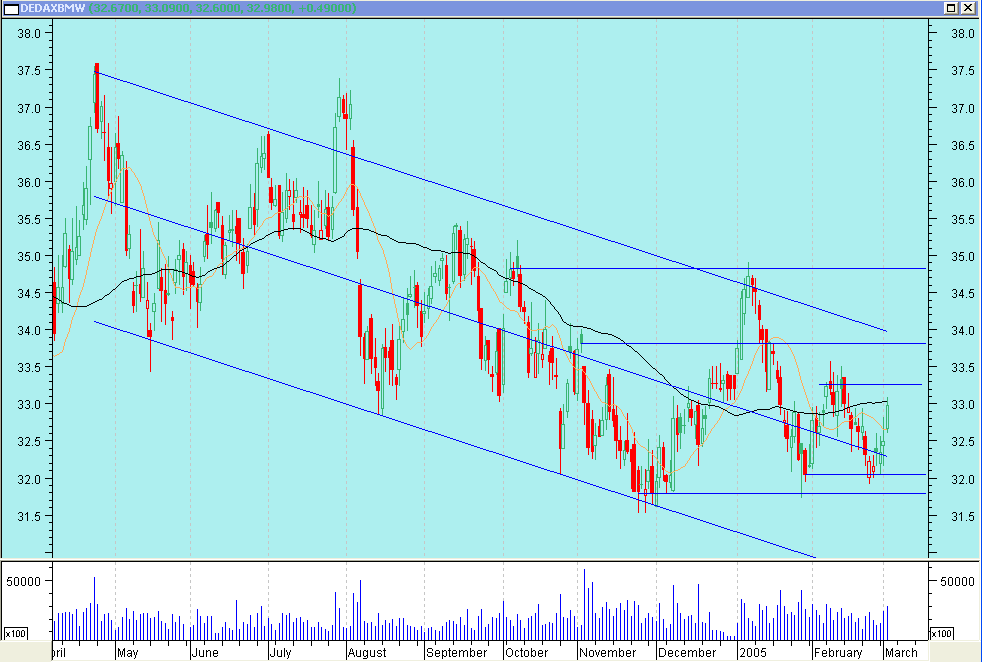982x662 pixels.
Task: Click the August label on the date axis
Action: [x=366, y=653]
